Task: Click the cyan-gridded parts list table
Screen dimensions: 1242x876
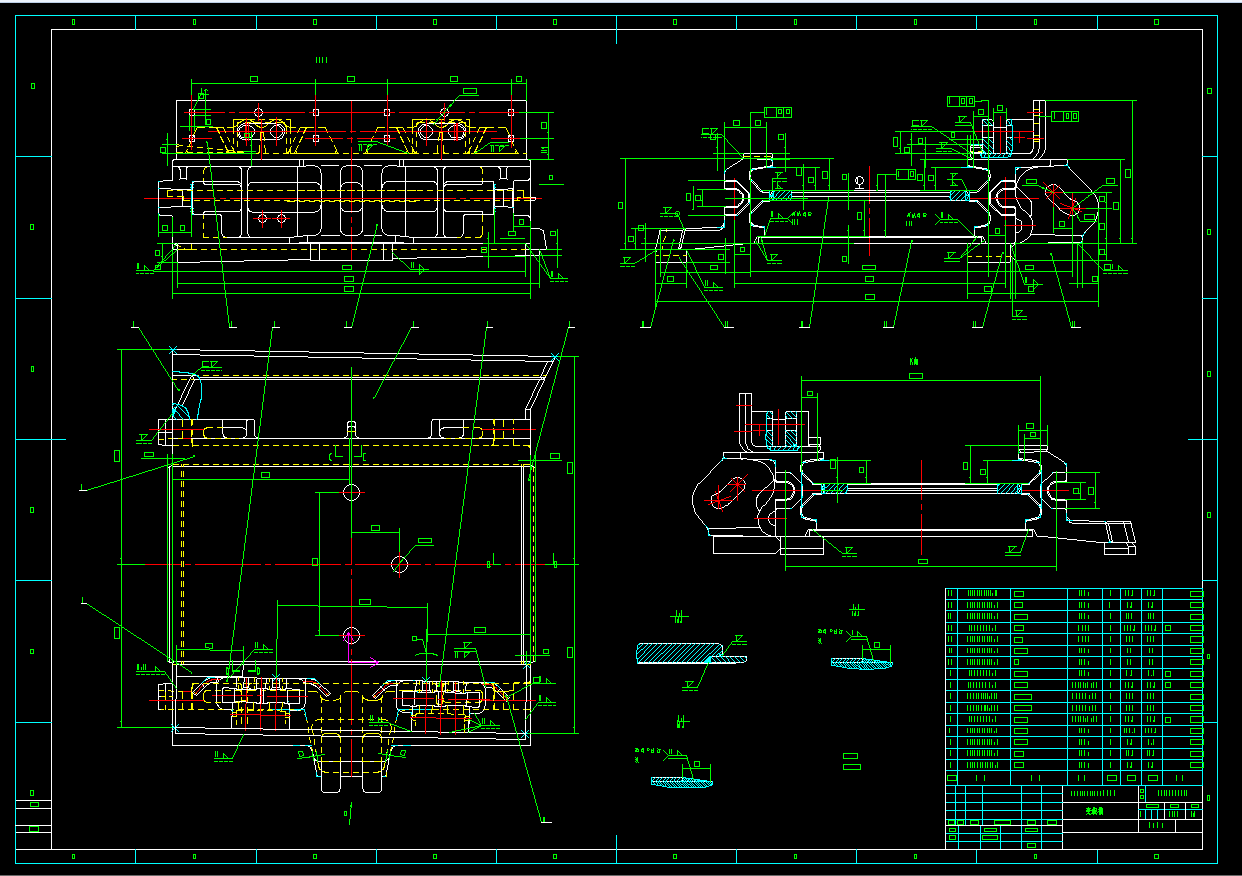Action: tap(1074, 686)
